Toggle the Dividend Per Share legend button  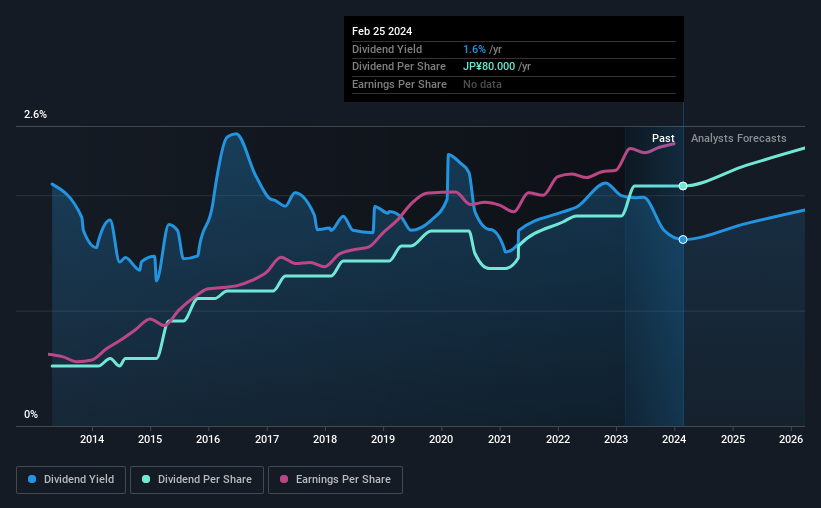click(x=197, y=480)
